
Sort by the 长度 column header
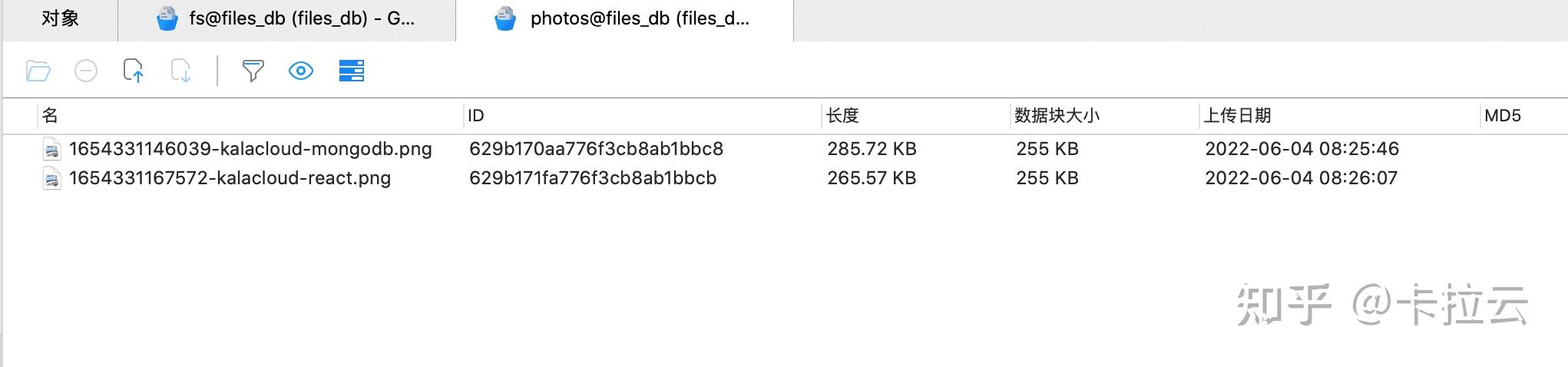coord(842,116)
